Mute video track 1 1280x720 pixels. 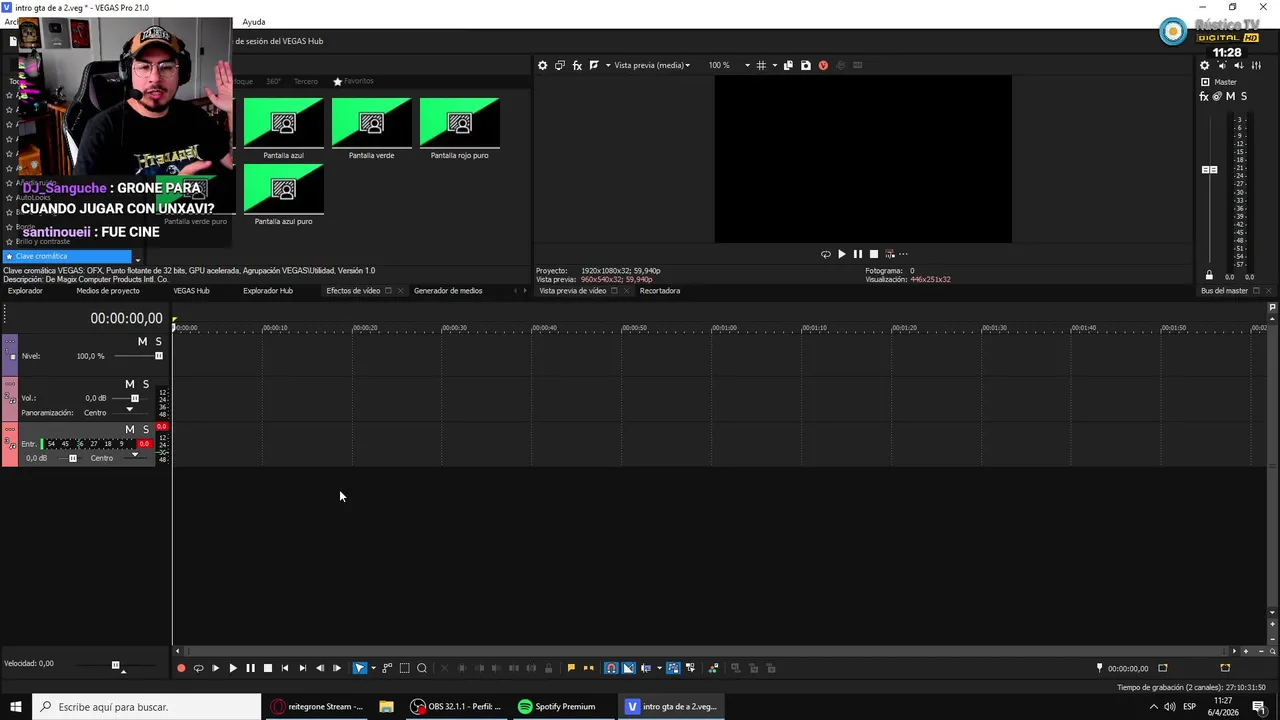click(x=142, y=341)
